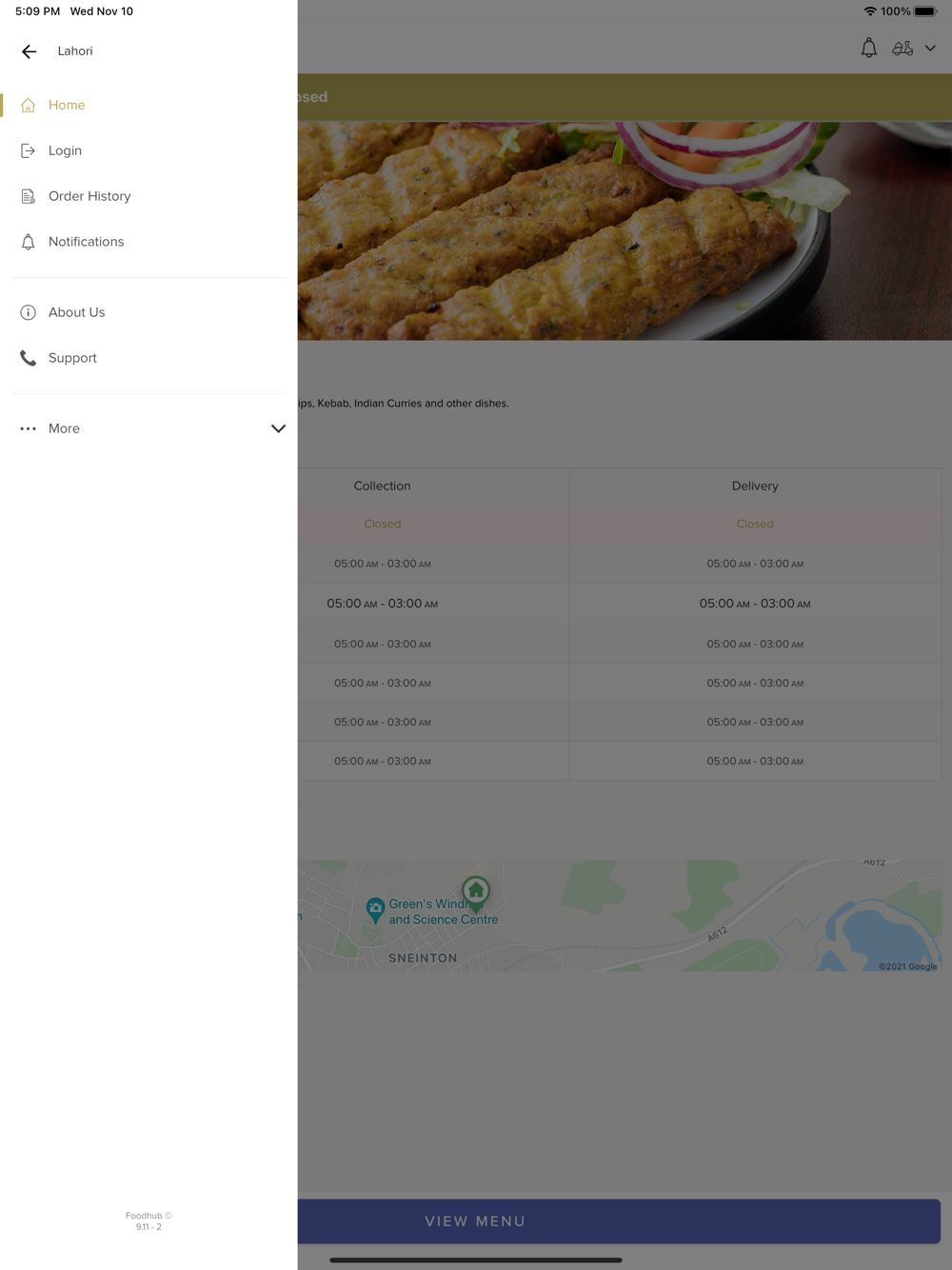Viewport: 952px width, 1270px height.
Task: Open notifications bell in top bar
Action: coord(869,48)
